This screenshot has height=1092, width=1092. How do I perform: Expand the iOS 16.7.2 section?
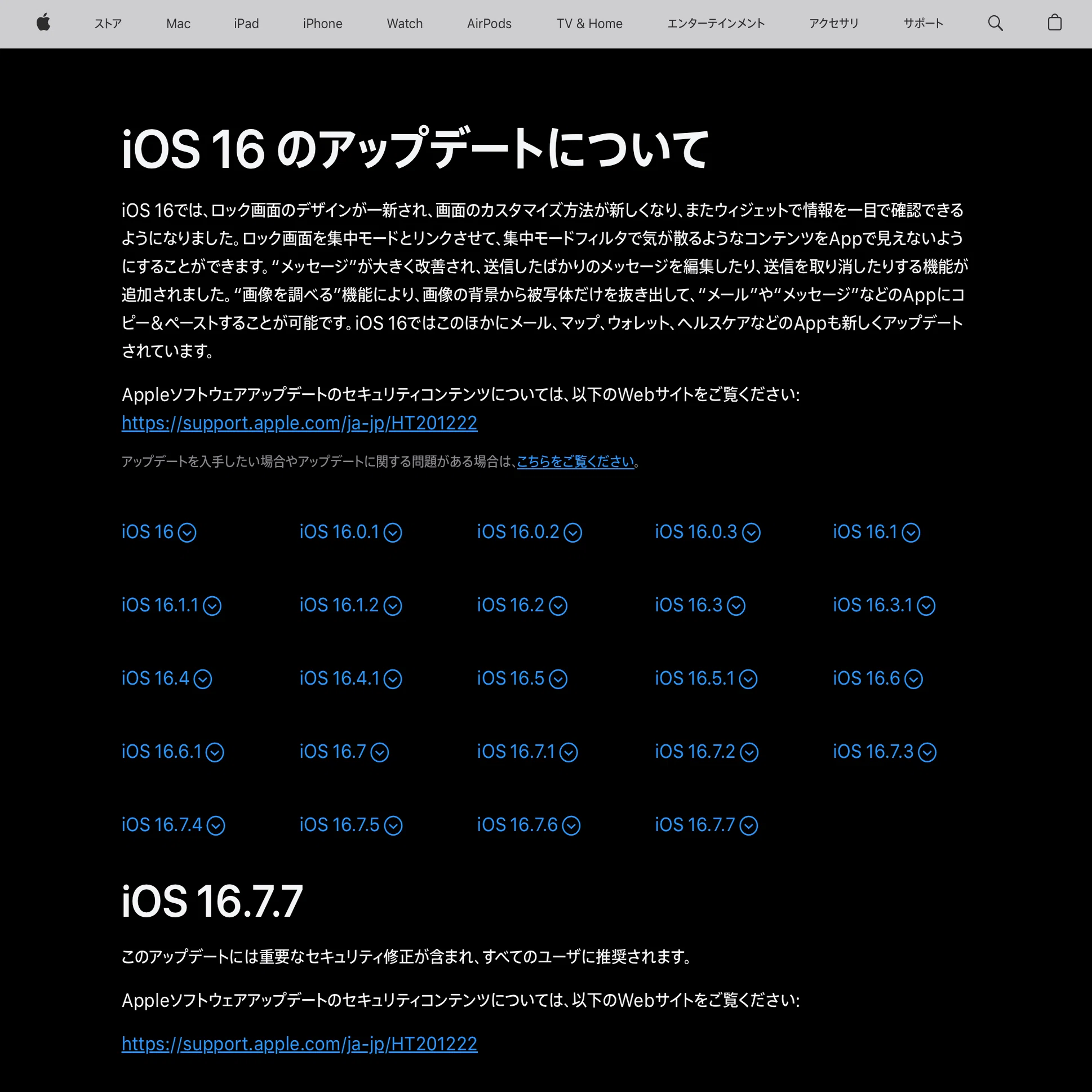[x=707, y=752]
